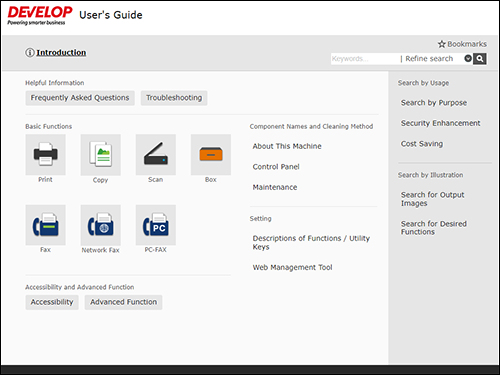The width and height of the screenshot is (500, 375).
Task: Open the Control Panel link
Action: tap(276, 167)
